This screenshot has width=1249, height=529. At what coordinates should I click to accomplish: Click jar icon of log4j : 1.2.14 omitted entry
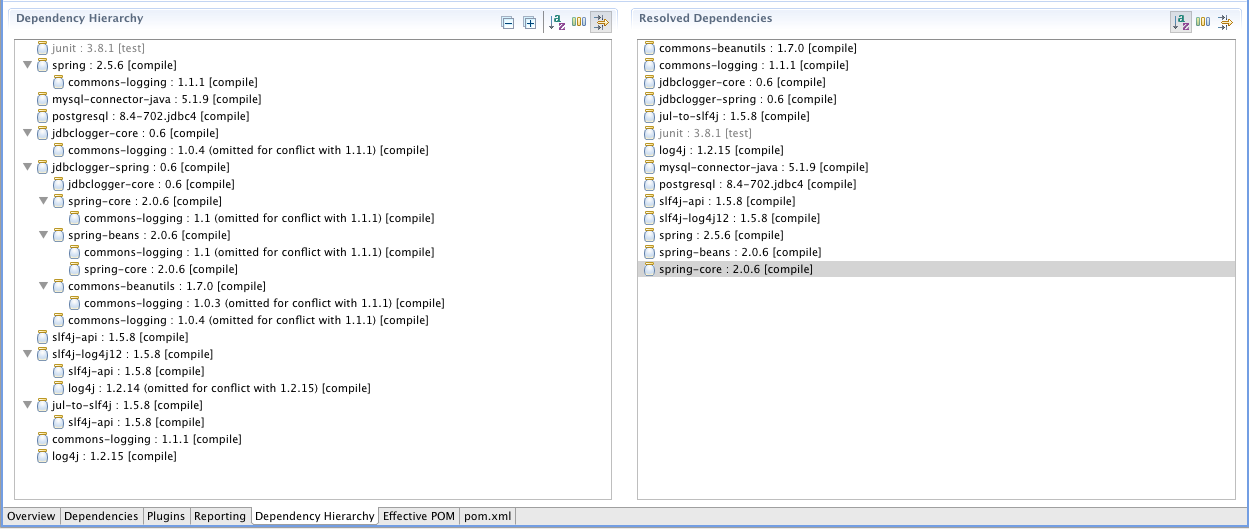tap(58, 388)
